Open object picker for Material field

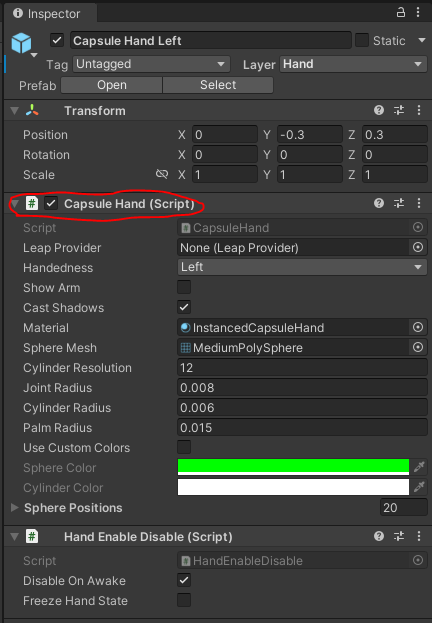pyautogui.click(x=418, y=327)
